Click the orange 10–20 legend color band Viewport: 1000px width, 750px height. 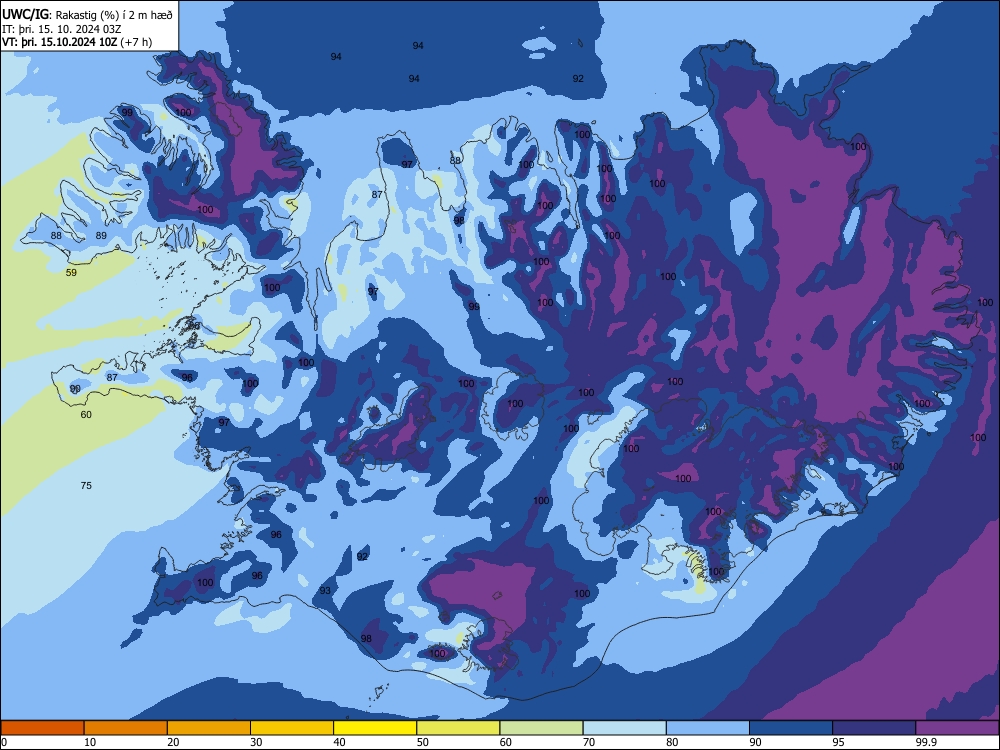tap(126, 728)
